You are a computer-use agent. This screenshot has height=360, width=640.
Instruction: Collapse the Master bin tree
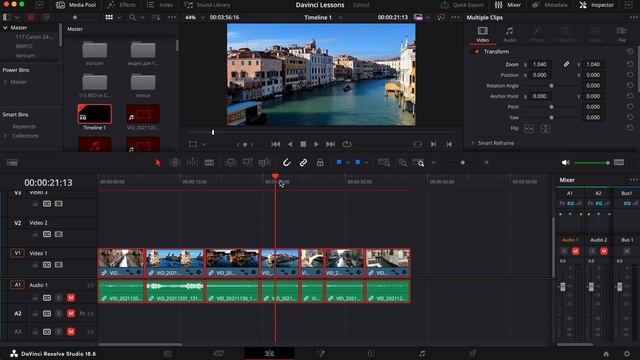click(5, 28)
